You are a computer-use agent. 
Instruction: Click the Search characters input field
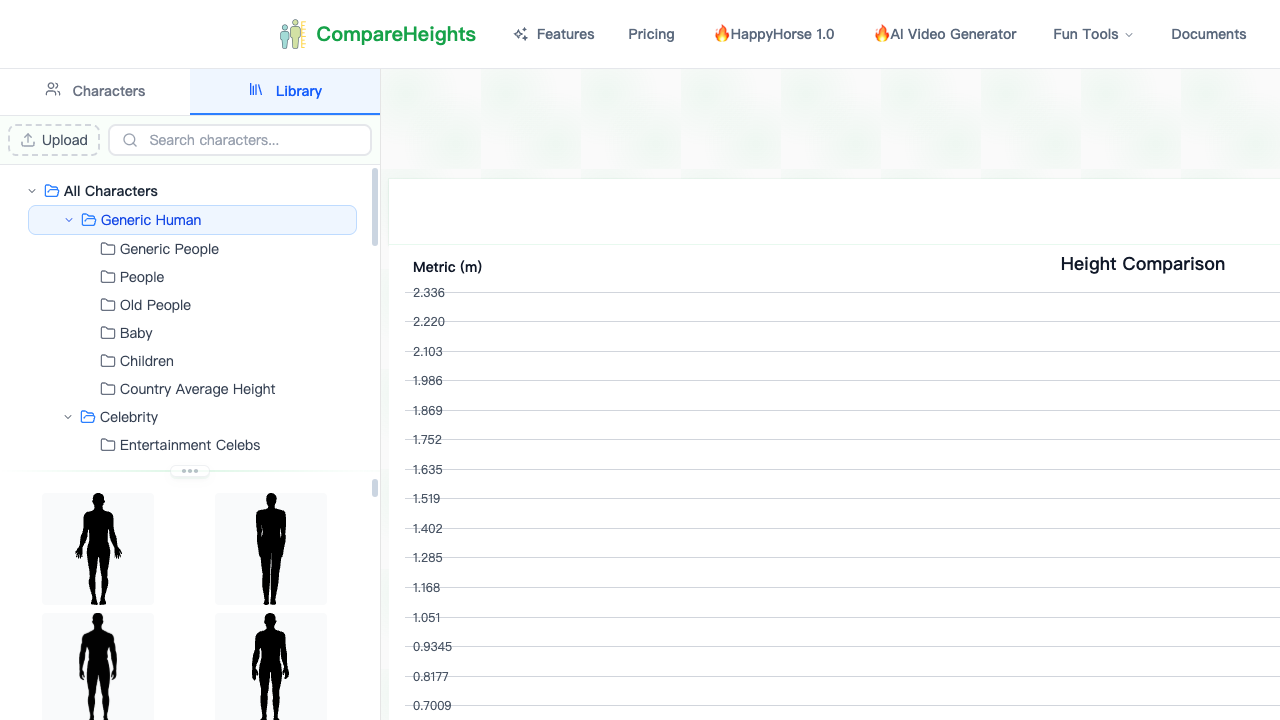[240, 140]
